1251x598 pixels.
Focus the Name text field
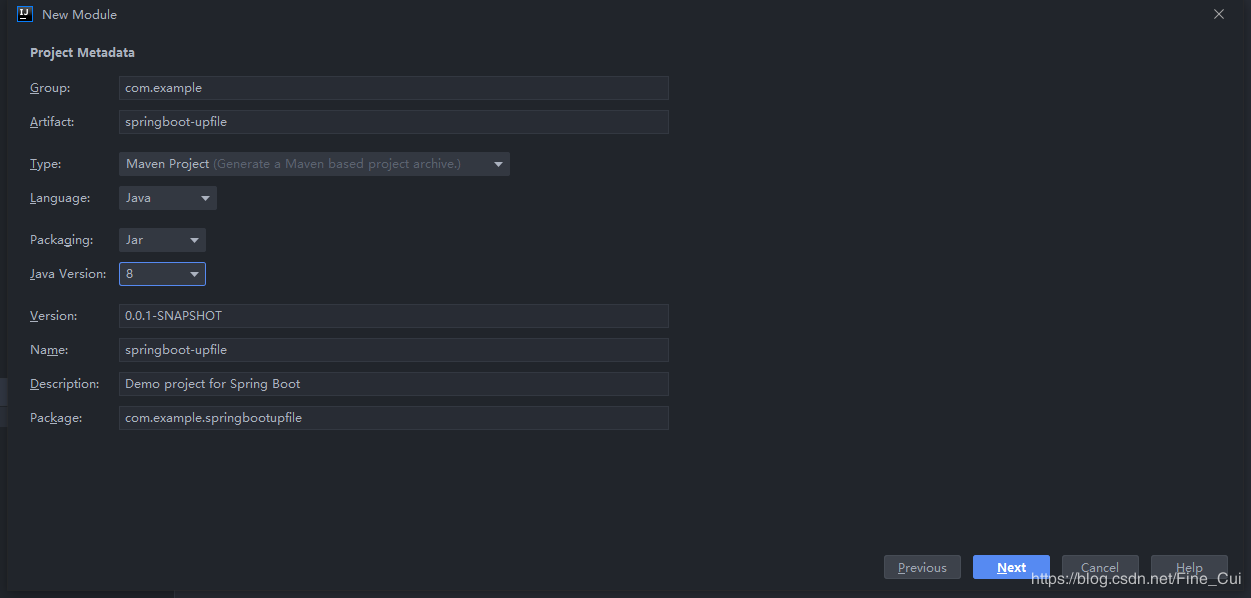[x=393, y=350]
